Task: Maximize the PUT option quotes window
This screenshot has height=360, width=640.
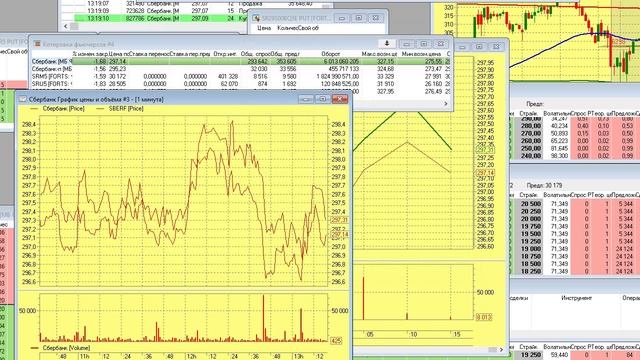Action: pos(358,18)
